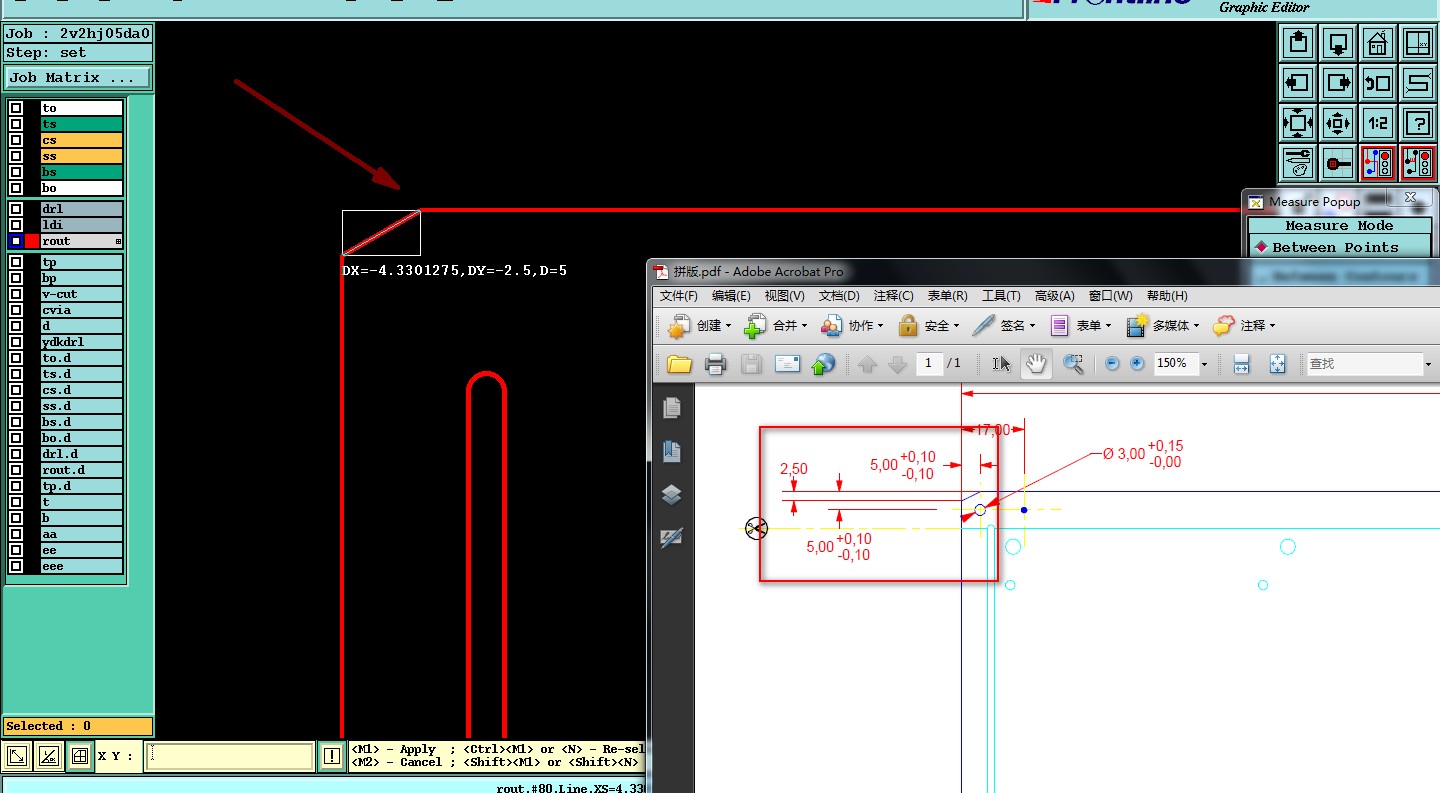
Task: Click the question mark help icon
Action: [1418, 123]
